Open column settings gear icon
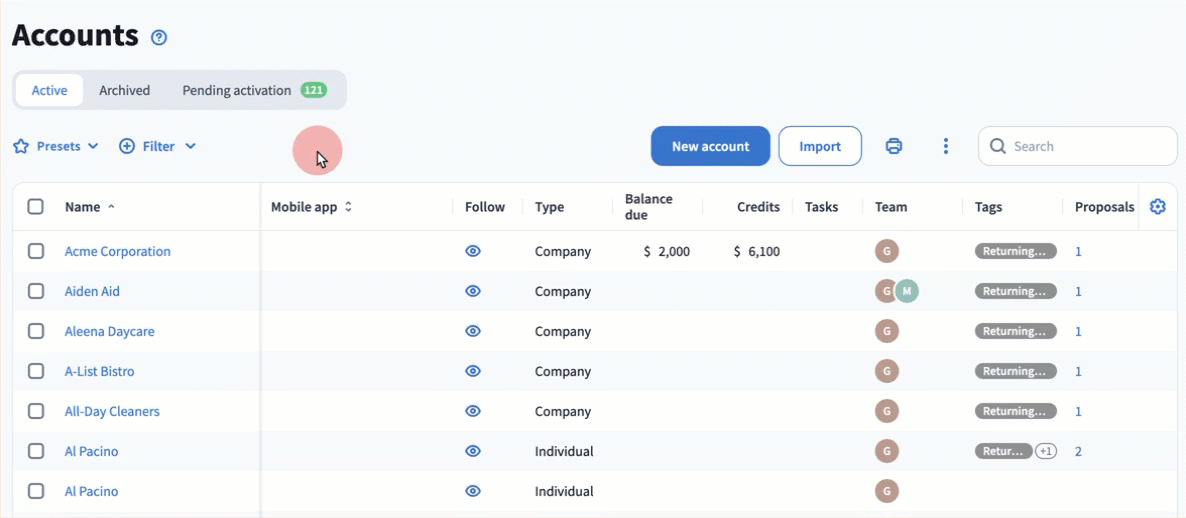This screenshot has width=1186, height=518. pos(1158,207)
